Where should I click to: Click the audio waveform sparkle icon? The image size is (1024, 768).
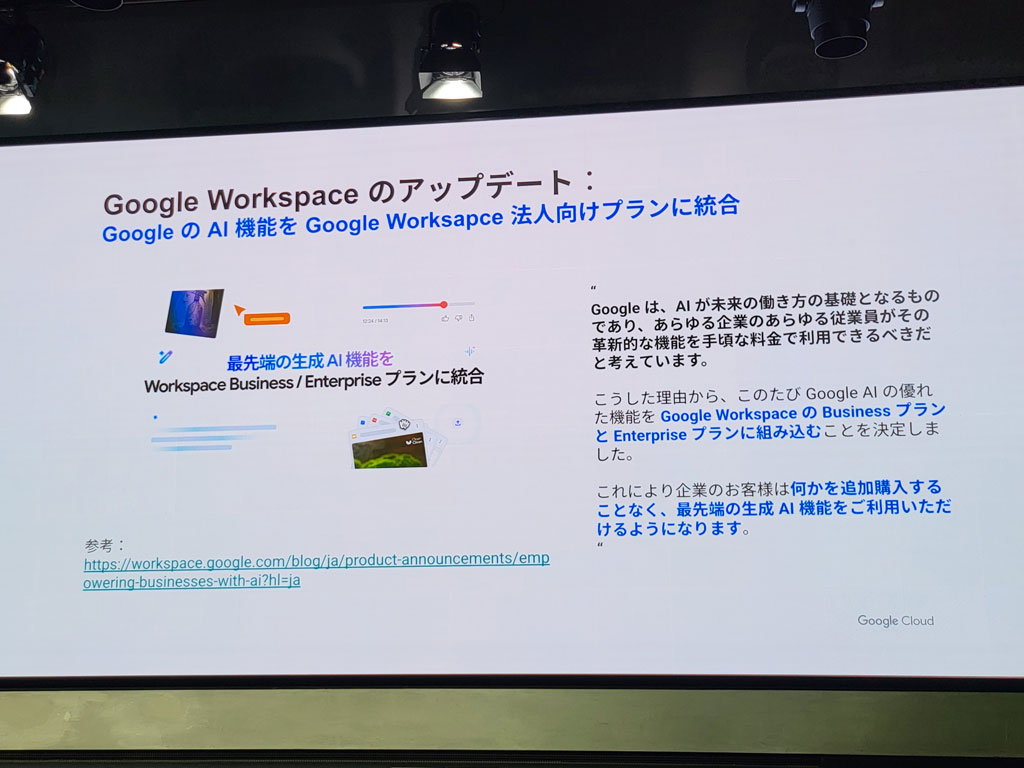click(x=470, y=352)
